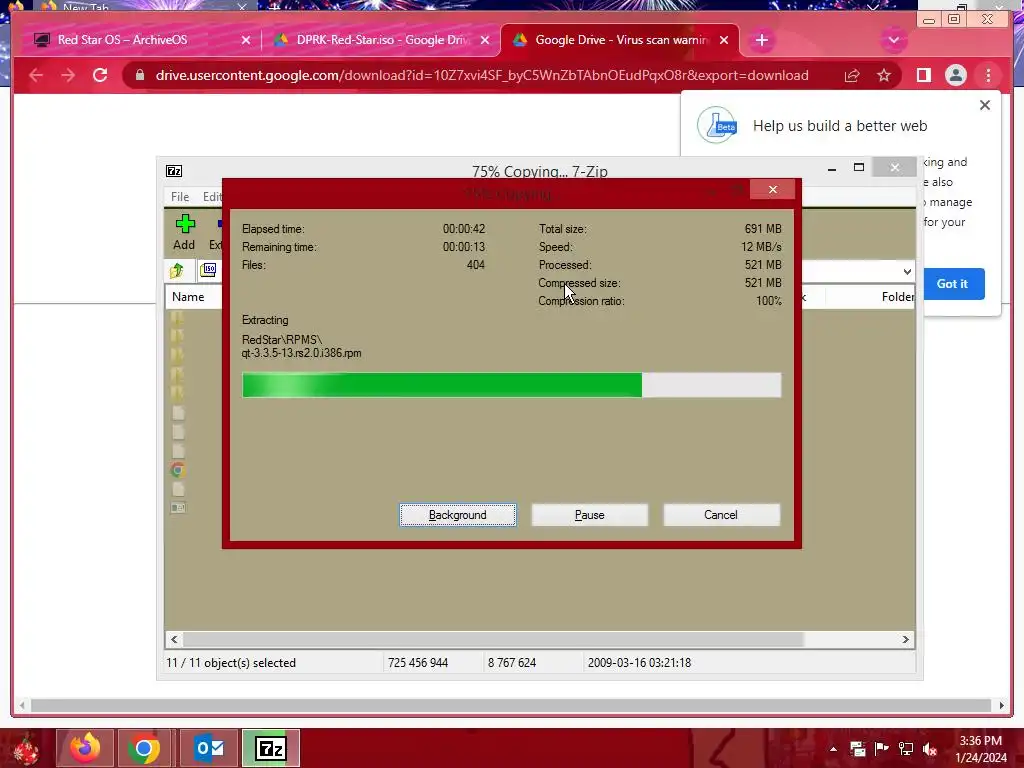The image size is (1024, 768).
Task: Show hidden system tray icons
Action: [x=833, y=749]
